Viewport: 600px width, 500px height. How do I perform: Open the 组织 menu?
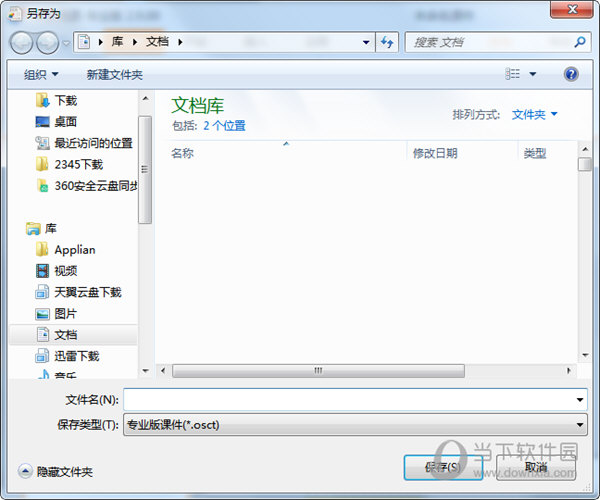click(x=41, y=74)
